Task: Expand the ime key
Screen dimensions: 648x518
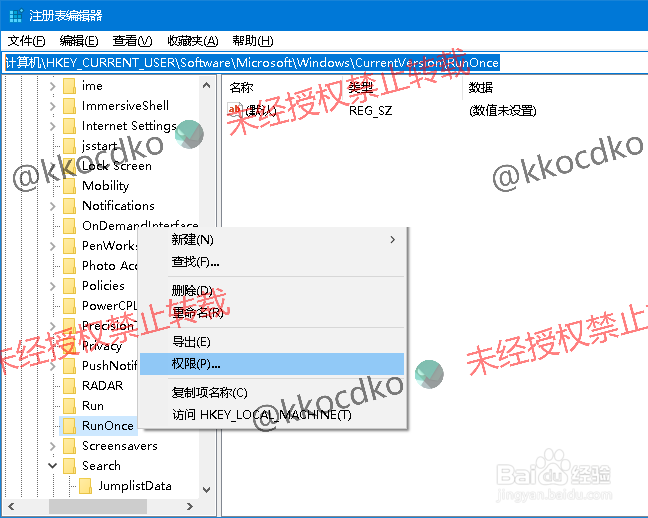Action: point(52,86)
